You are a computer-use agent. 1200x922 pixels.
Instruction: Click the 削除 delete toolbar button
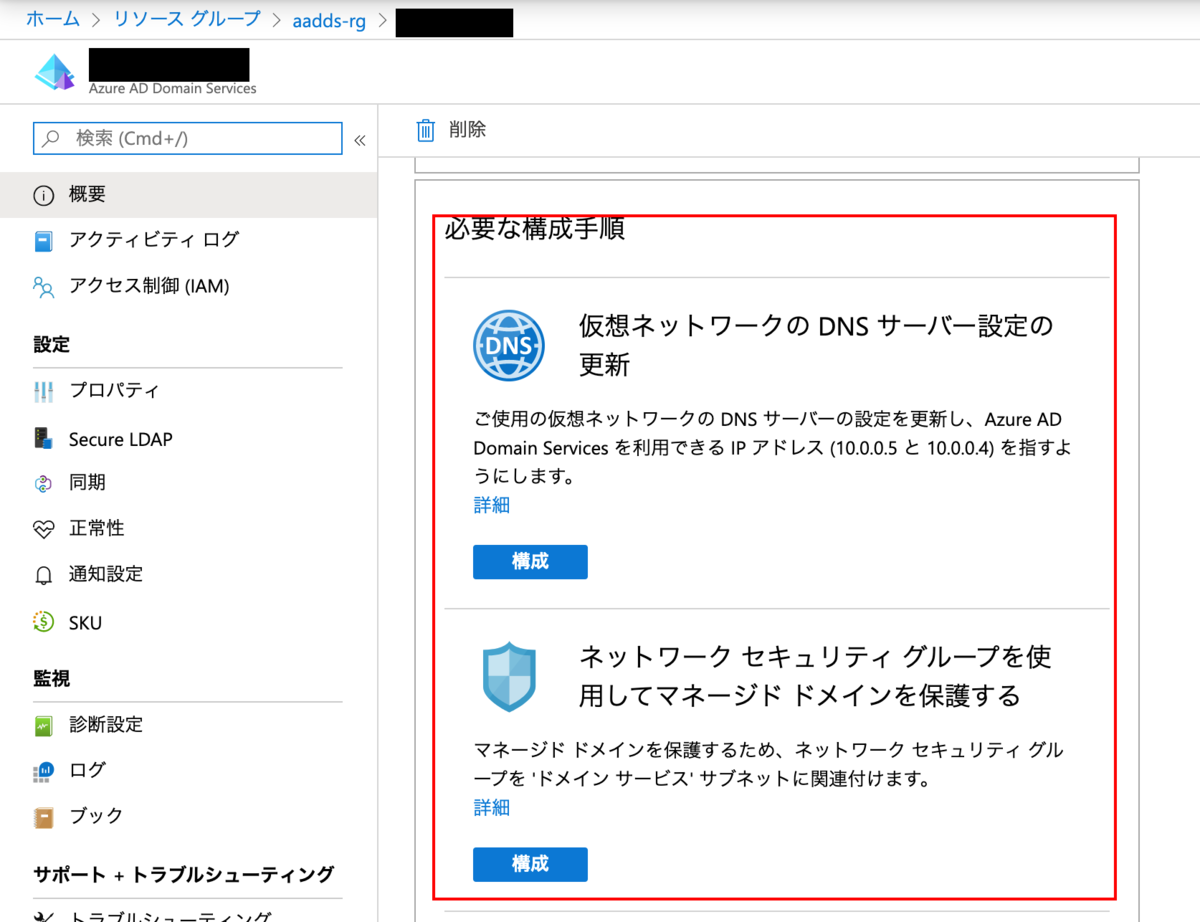coord(452,130)
